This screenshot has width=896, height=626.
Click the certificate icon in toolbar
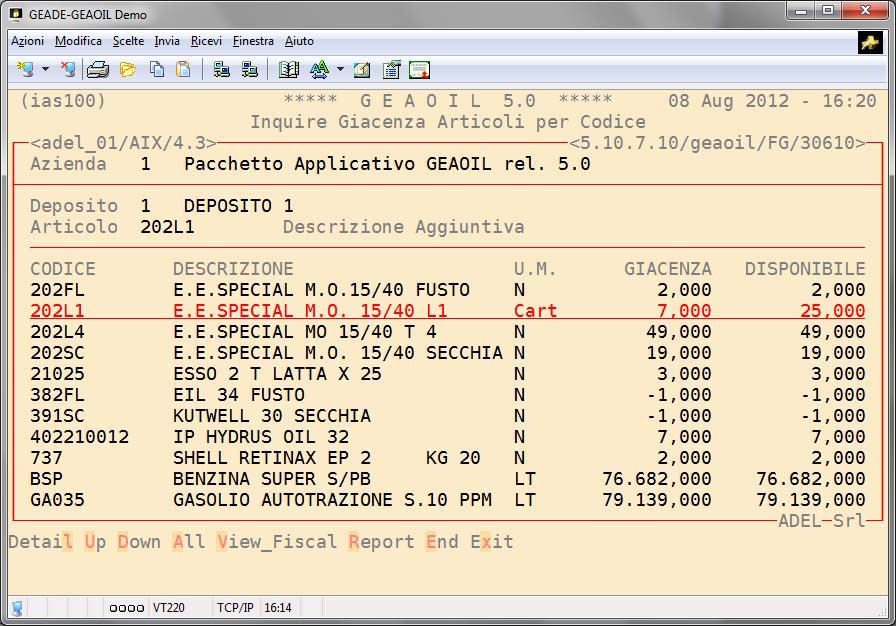pyautogui.click(x=419, y=69)
